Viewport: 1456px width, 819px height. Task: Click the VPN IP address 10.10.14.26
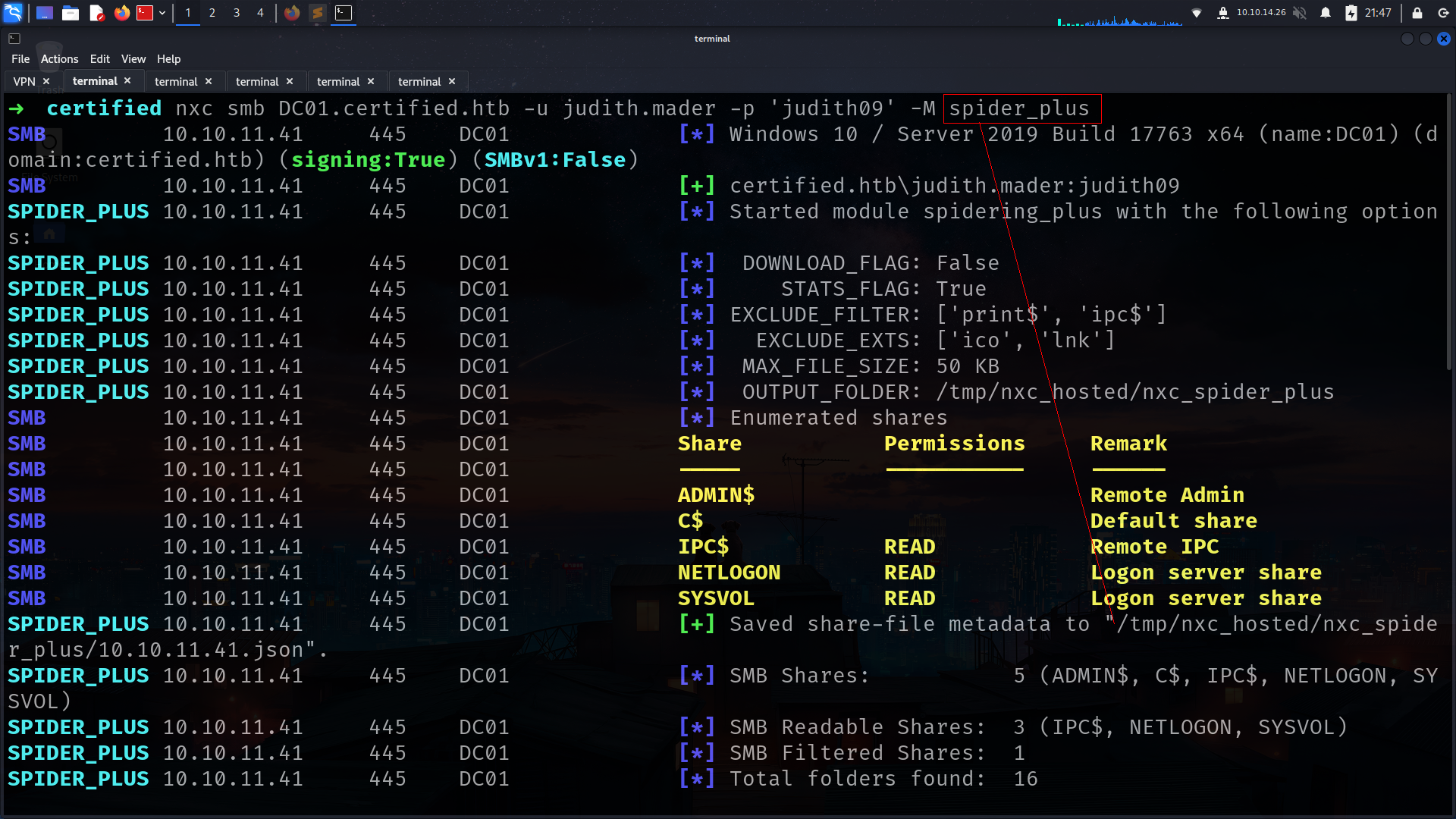[x=1261, y=13]
